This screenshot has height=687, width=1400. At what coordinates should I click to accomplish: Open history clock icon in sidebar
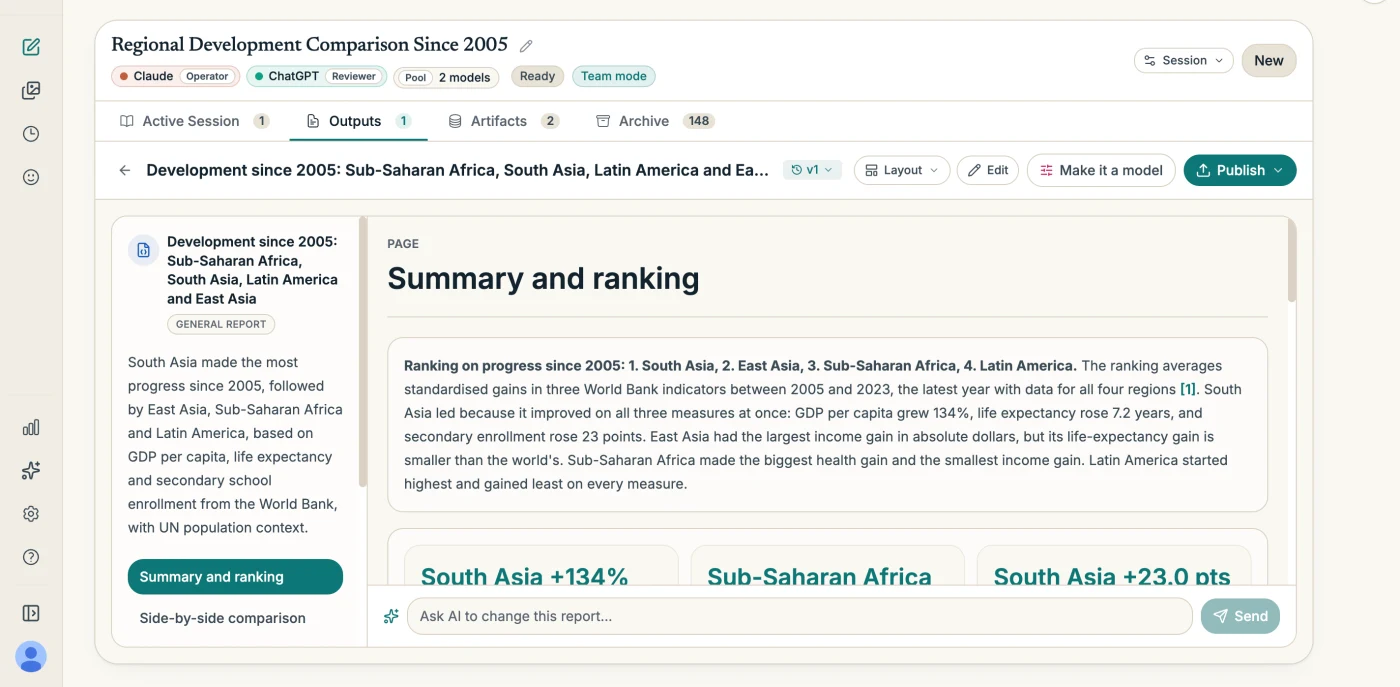pyautogui.click(x=31, y=134)
